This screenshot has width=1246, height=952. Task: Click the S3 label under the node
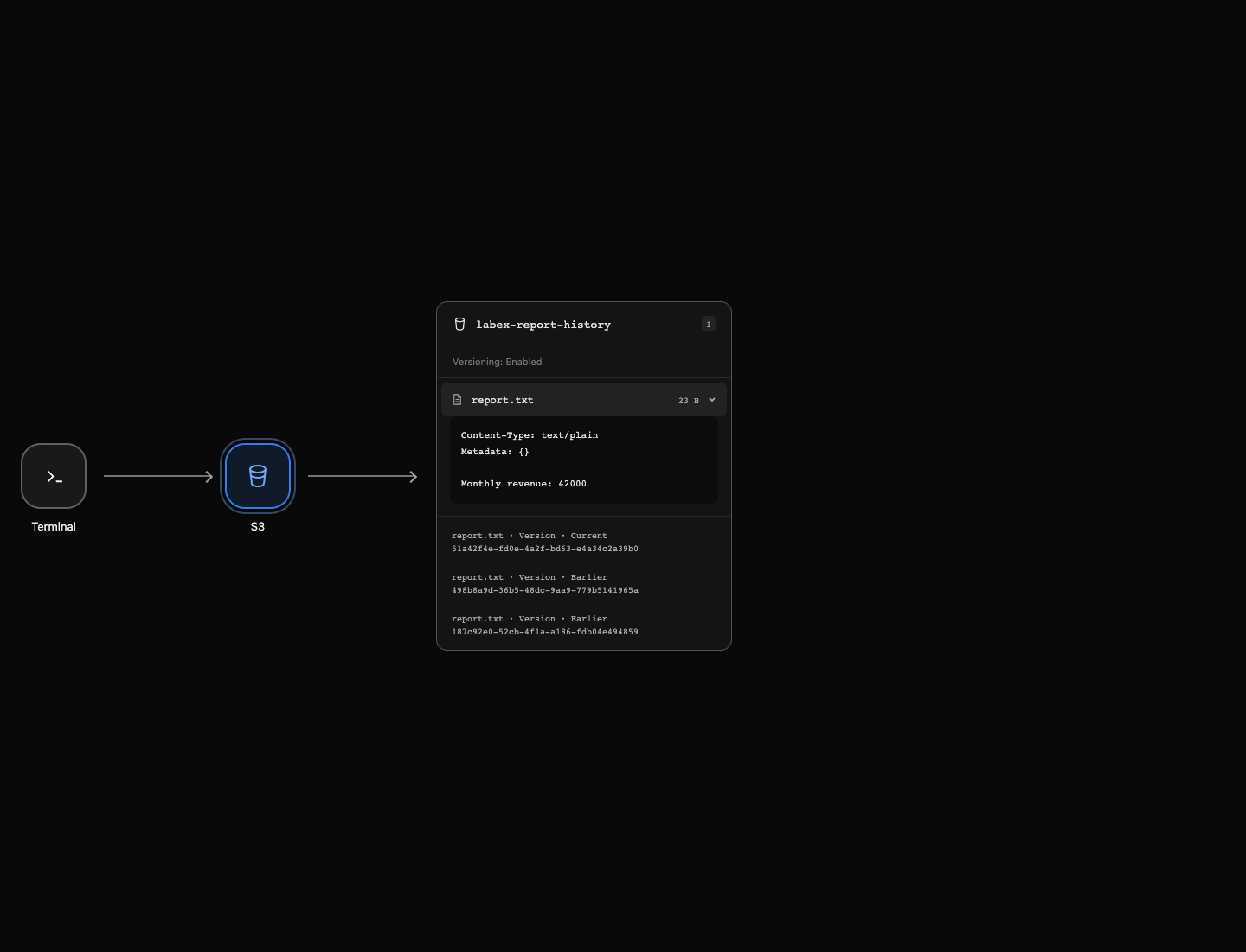(258, 526)
